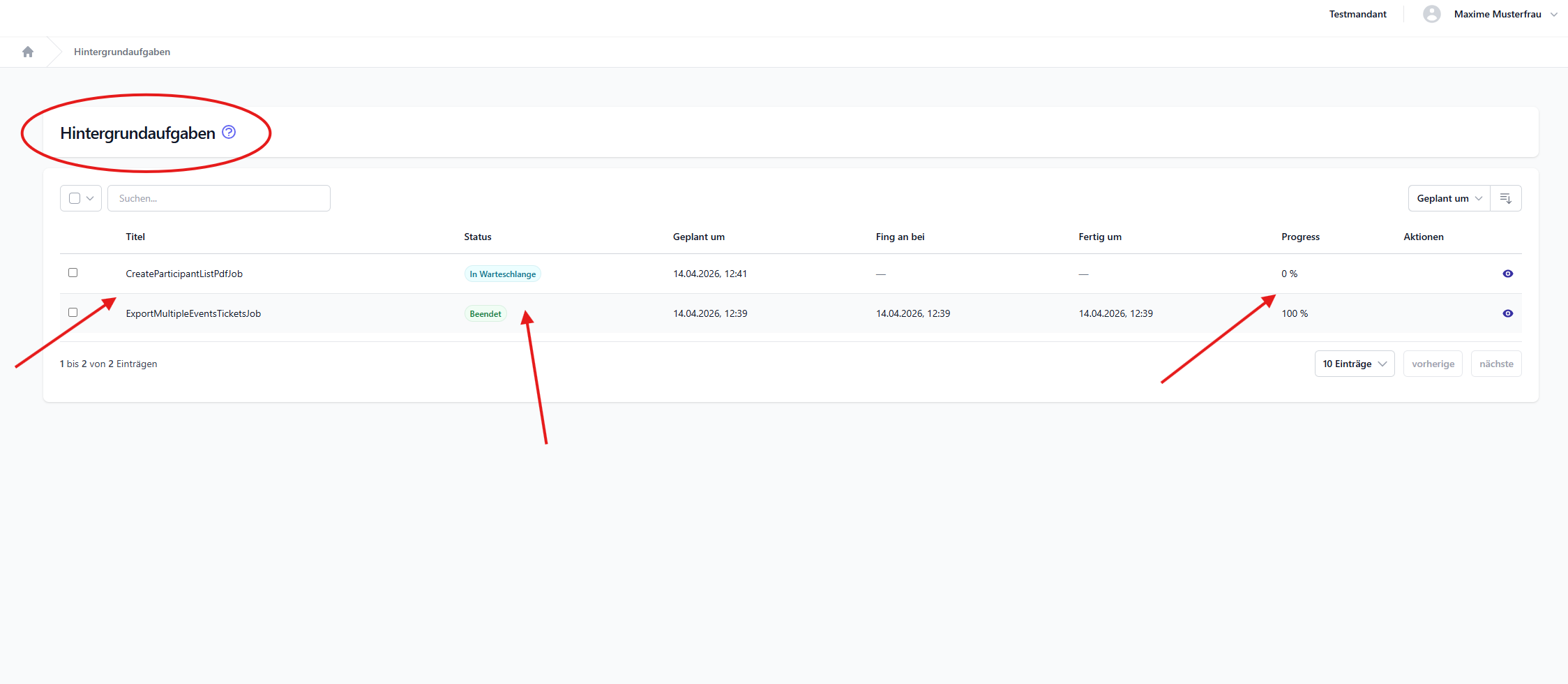Expand the 10 Einträge page size dropdown

[x=1354, y=364]
